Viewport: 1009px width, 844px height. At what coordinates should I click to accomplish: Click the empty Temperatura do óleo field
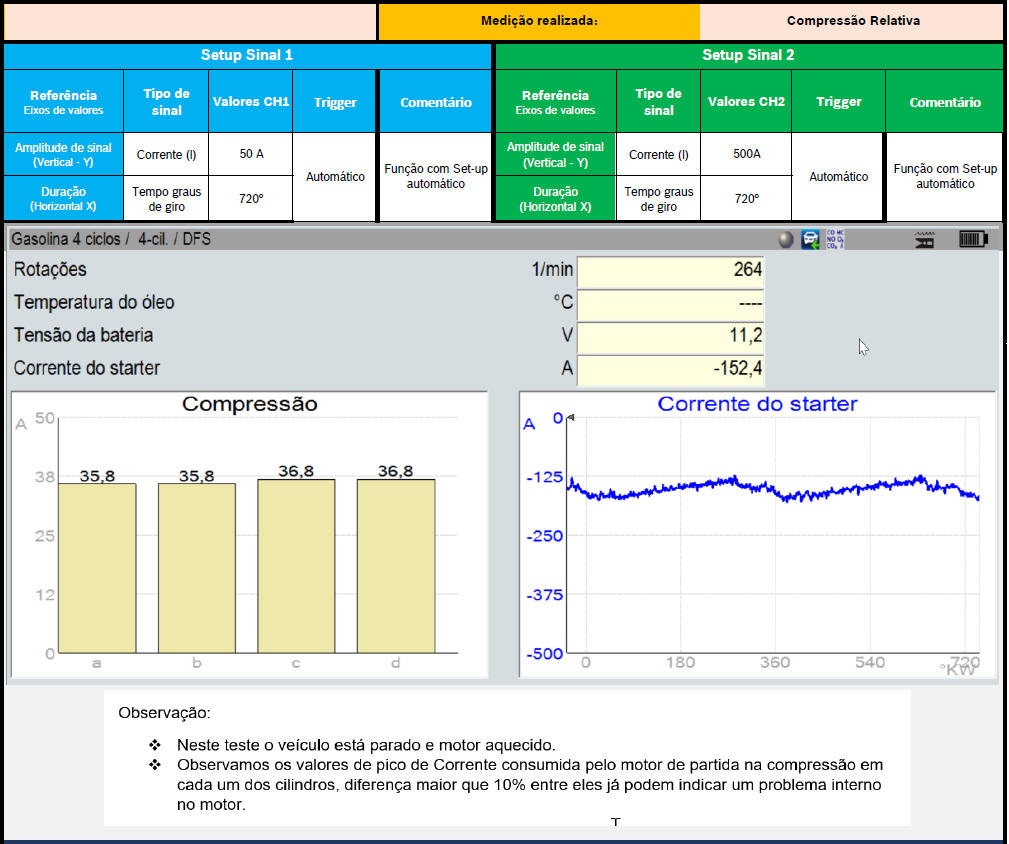coord(672,303)
